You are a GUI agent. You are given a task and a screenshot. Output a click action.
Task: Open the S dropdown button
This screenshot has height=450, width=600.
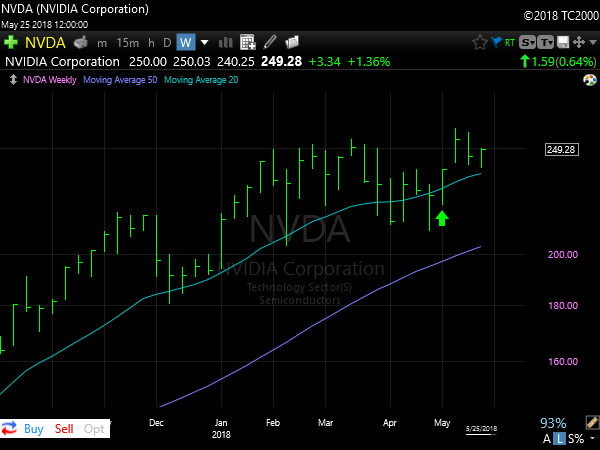527,42
